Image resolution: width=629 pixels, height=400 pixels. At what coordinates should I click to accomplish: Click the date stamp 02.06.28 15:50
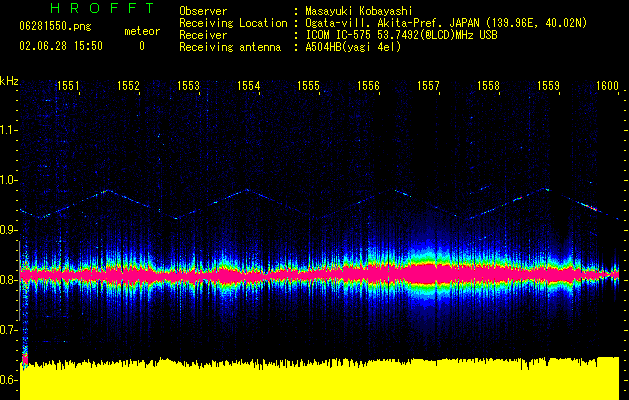click(61, 46)
